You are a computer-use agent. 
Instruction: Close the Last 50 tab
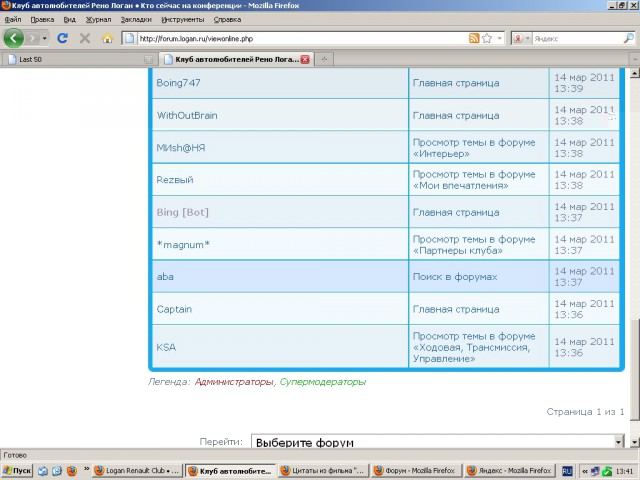click(x=148, y=60)
